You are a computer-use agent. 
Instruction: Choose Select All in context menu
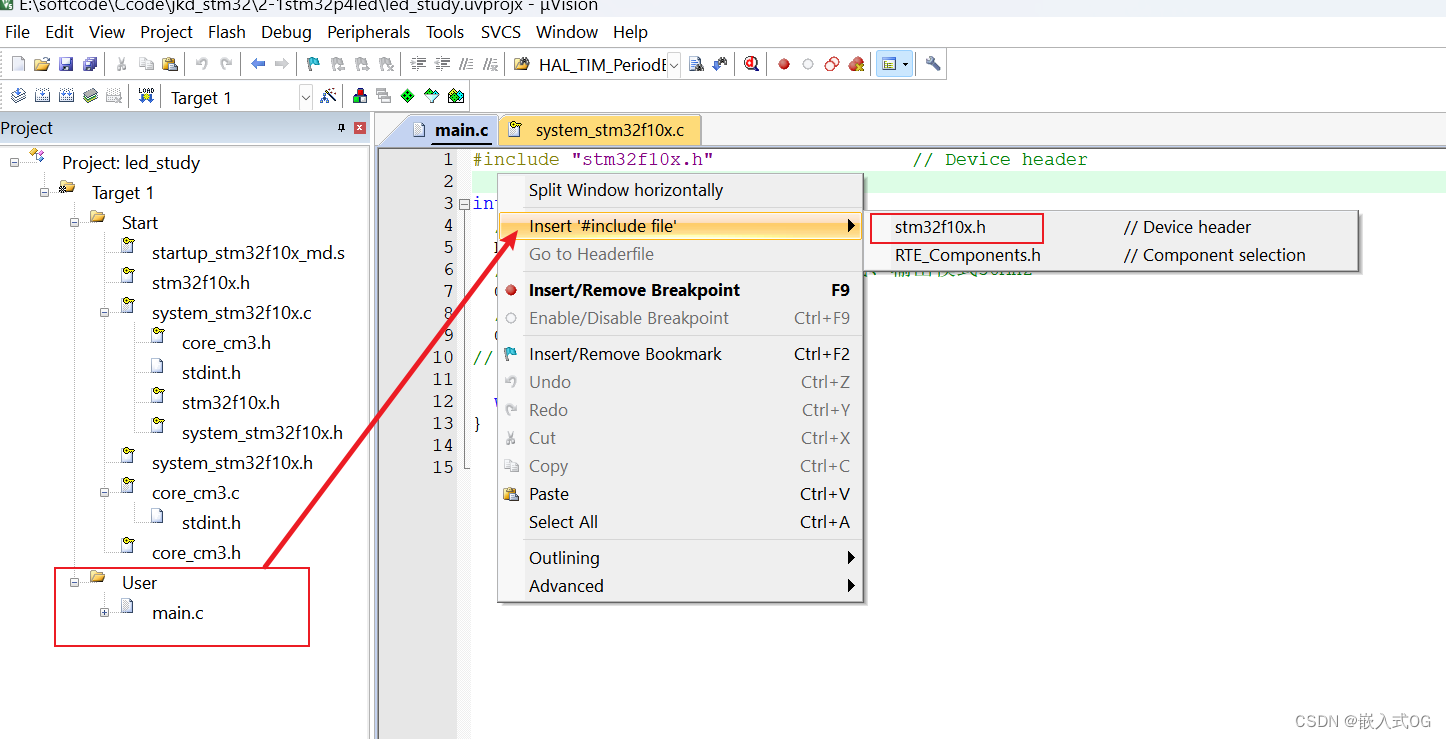pos(680,522)
